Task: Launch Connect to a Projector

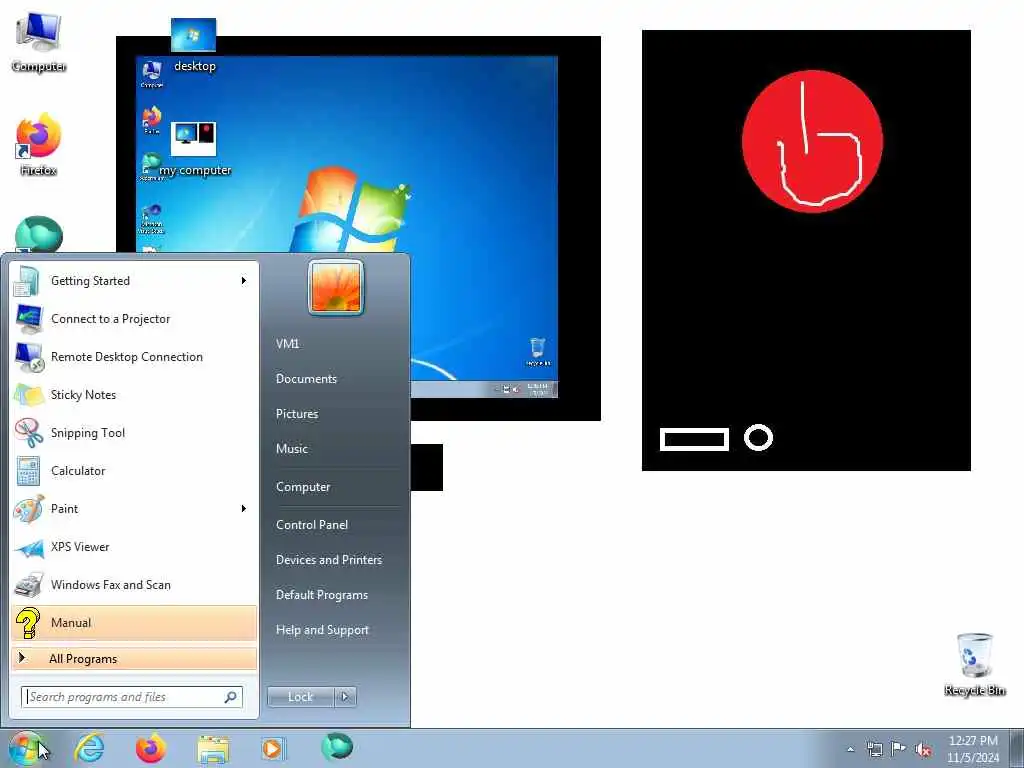Action: (134, 319)
